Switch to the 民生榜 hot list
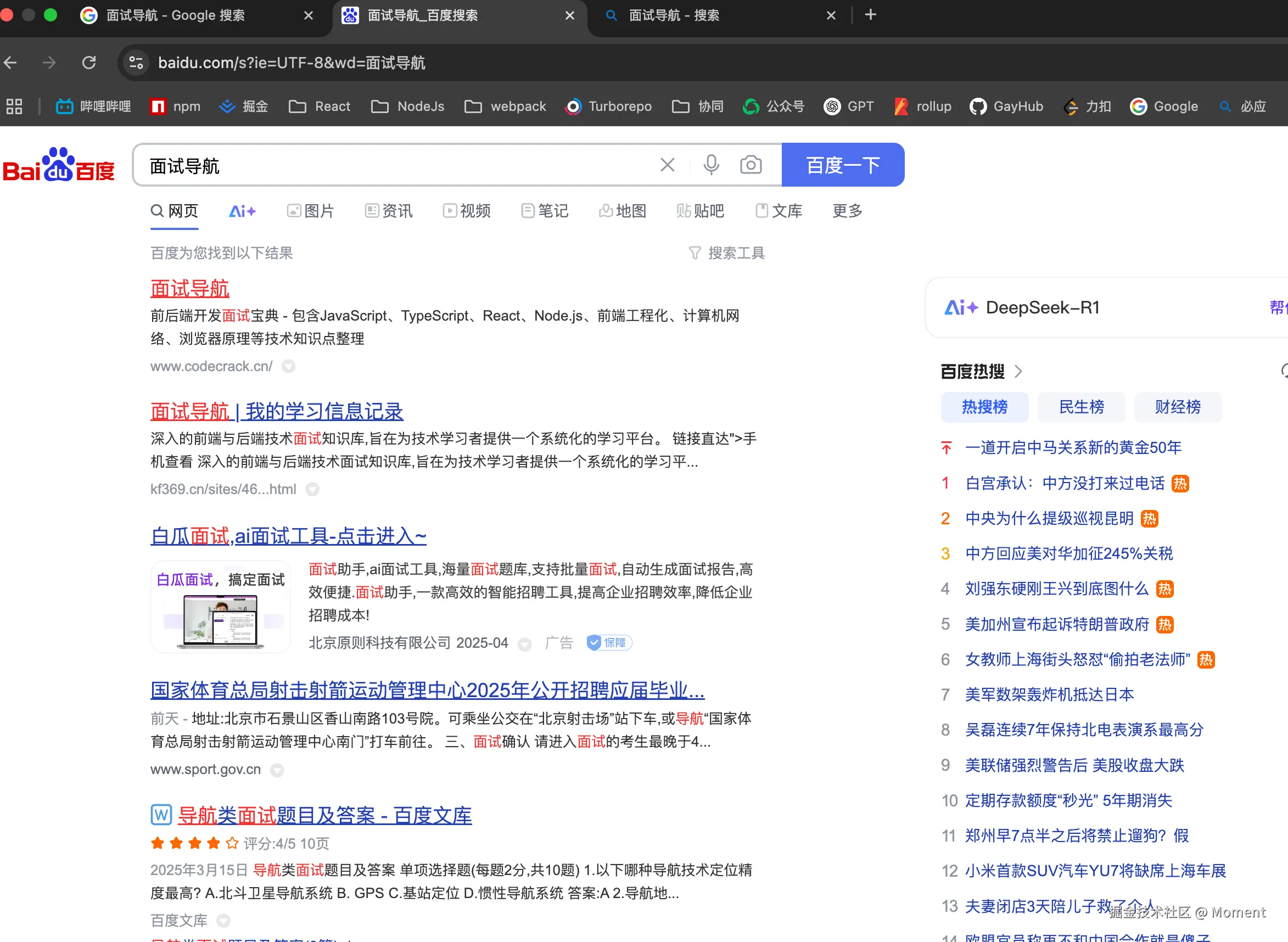This screenshot has width=1288, height=942. pyautogui.click(x=1080, y=407)
